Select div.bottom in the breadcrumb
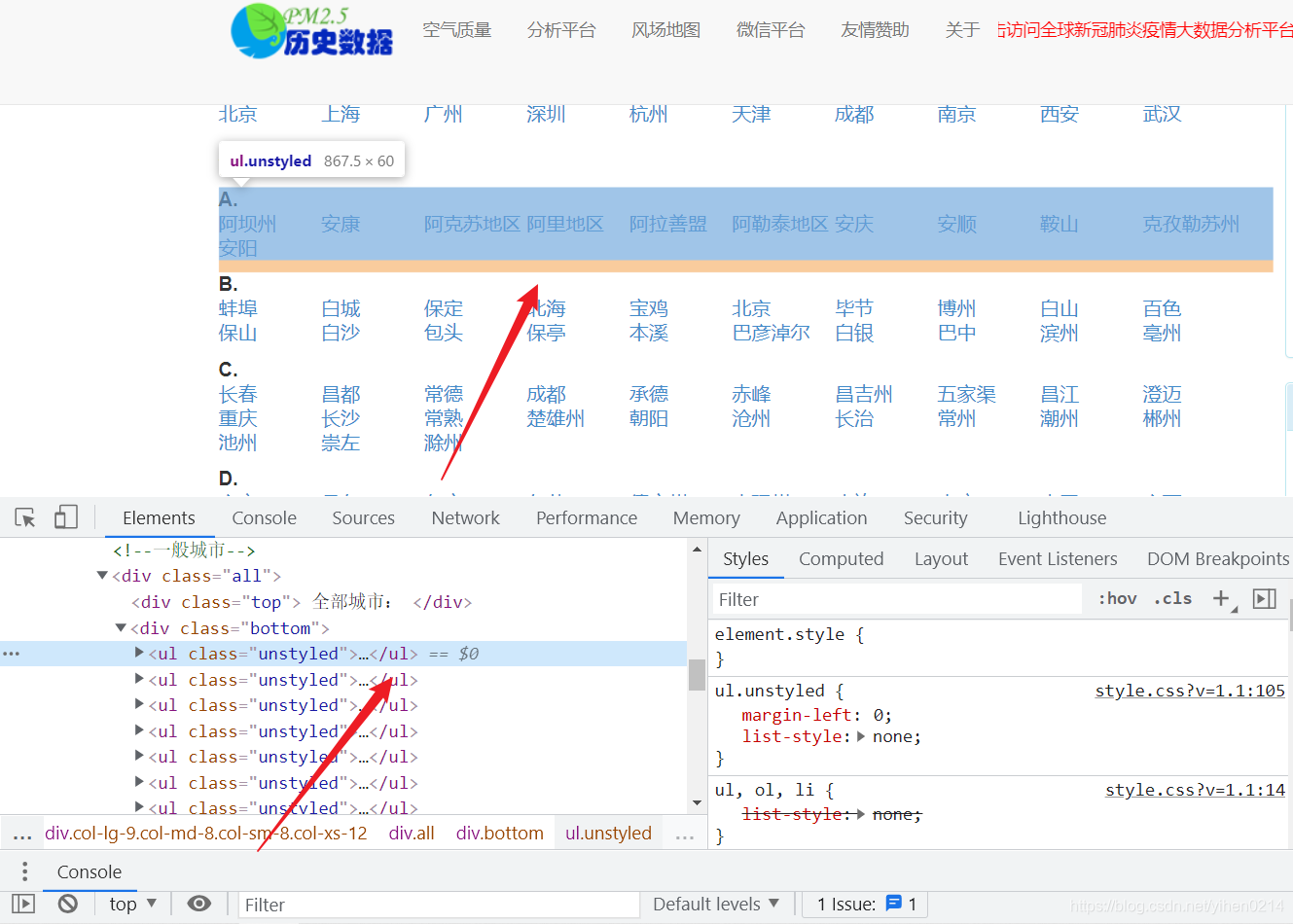This screenshot has height=924, width=1293. point(499,834)
